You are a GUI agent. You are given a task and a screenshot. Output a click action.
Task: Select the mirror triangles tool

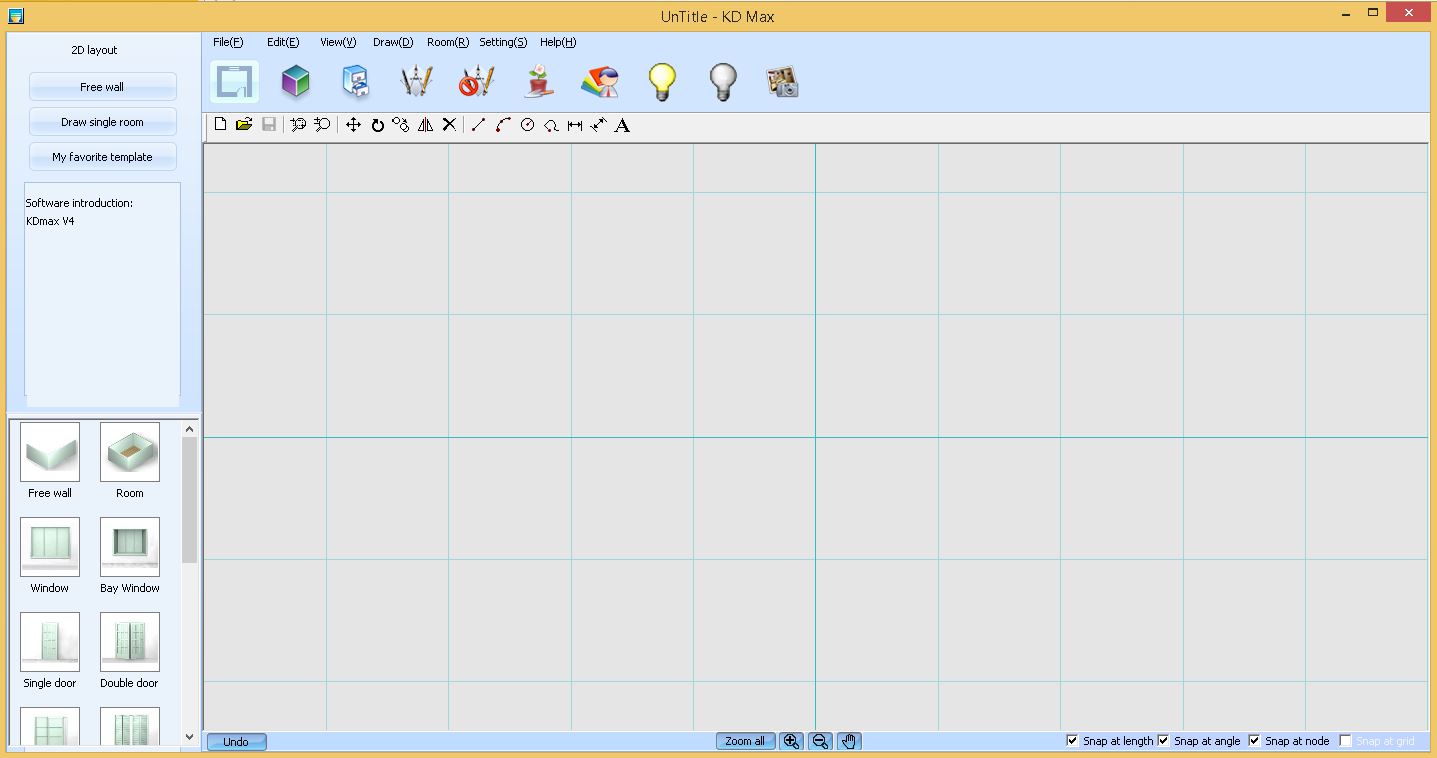point(425,125)
